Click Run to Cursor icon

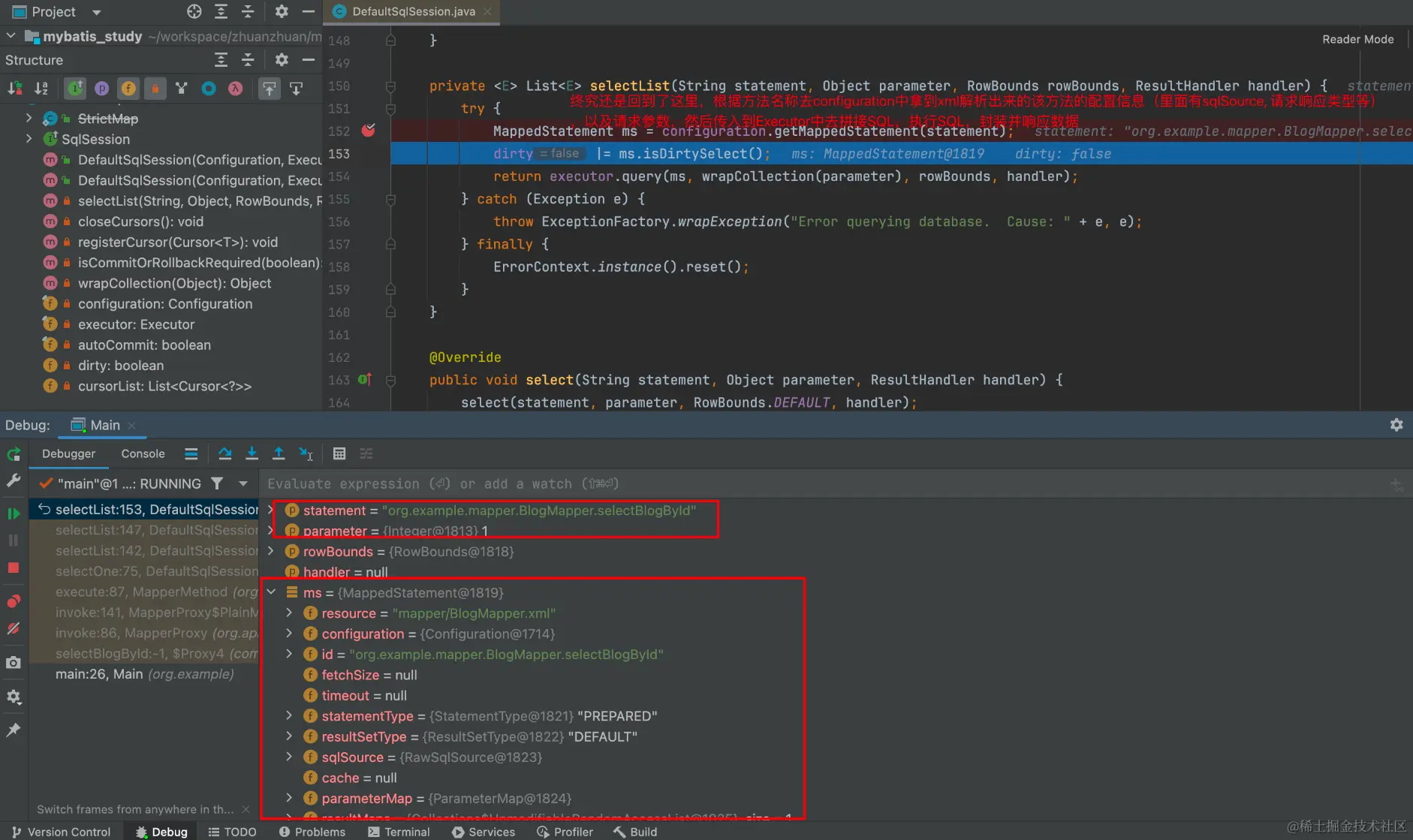click(306, 453)
